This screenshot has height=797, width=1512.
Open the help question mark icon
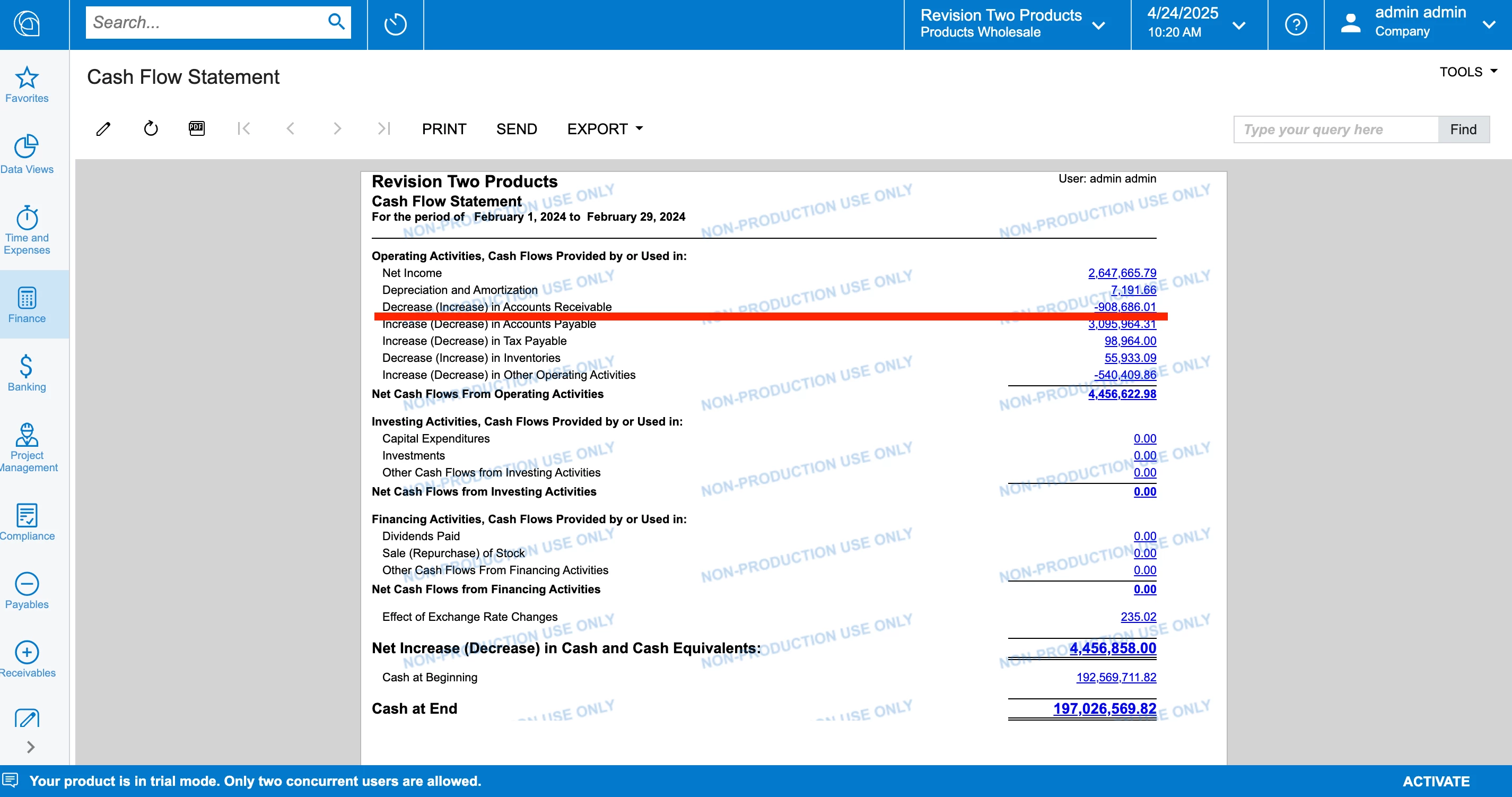pos(1296,24)
